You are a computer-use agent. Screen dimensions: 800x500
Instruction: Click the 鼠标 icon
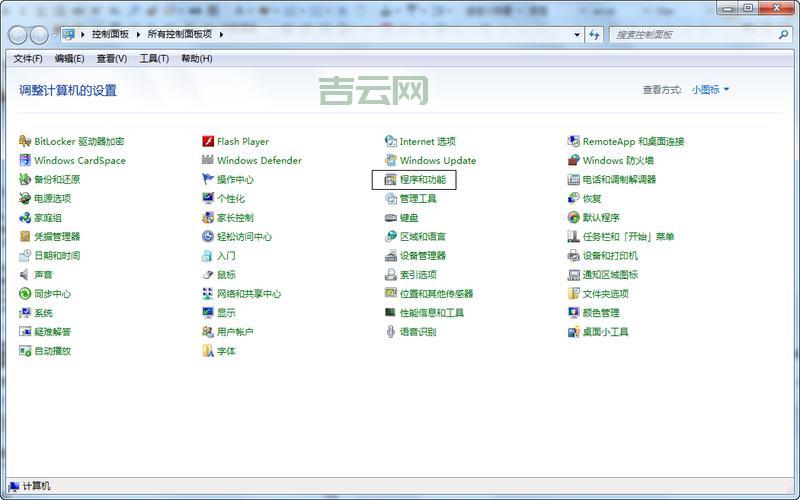(x=208, y=274)
